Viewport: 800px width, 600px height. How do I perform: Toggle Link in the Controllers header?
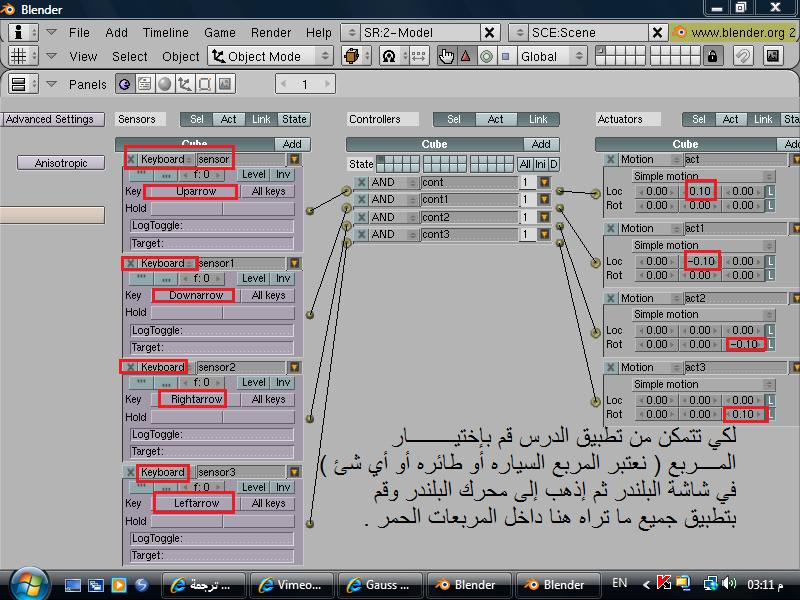538,119
